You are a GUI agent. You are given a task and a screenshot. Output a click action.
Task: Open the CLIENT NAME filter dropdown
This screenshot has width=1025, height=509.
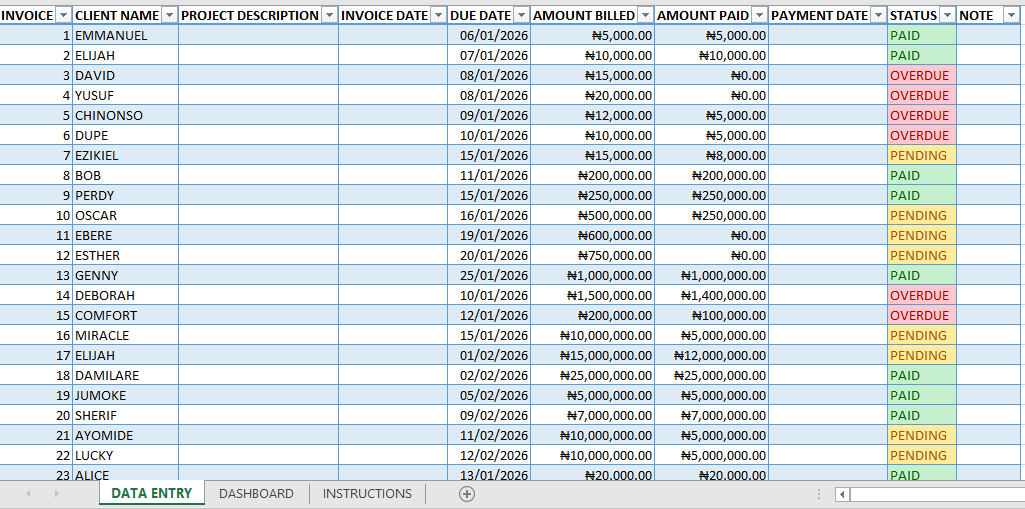(169, 15)
